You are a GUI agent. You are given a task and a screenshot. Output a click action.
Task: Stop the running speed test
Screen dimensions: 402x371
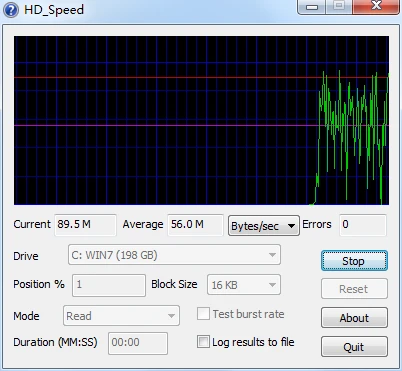pyautogui.click(x=354, y=261)
